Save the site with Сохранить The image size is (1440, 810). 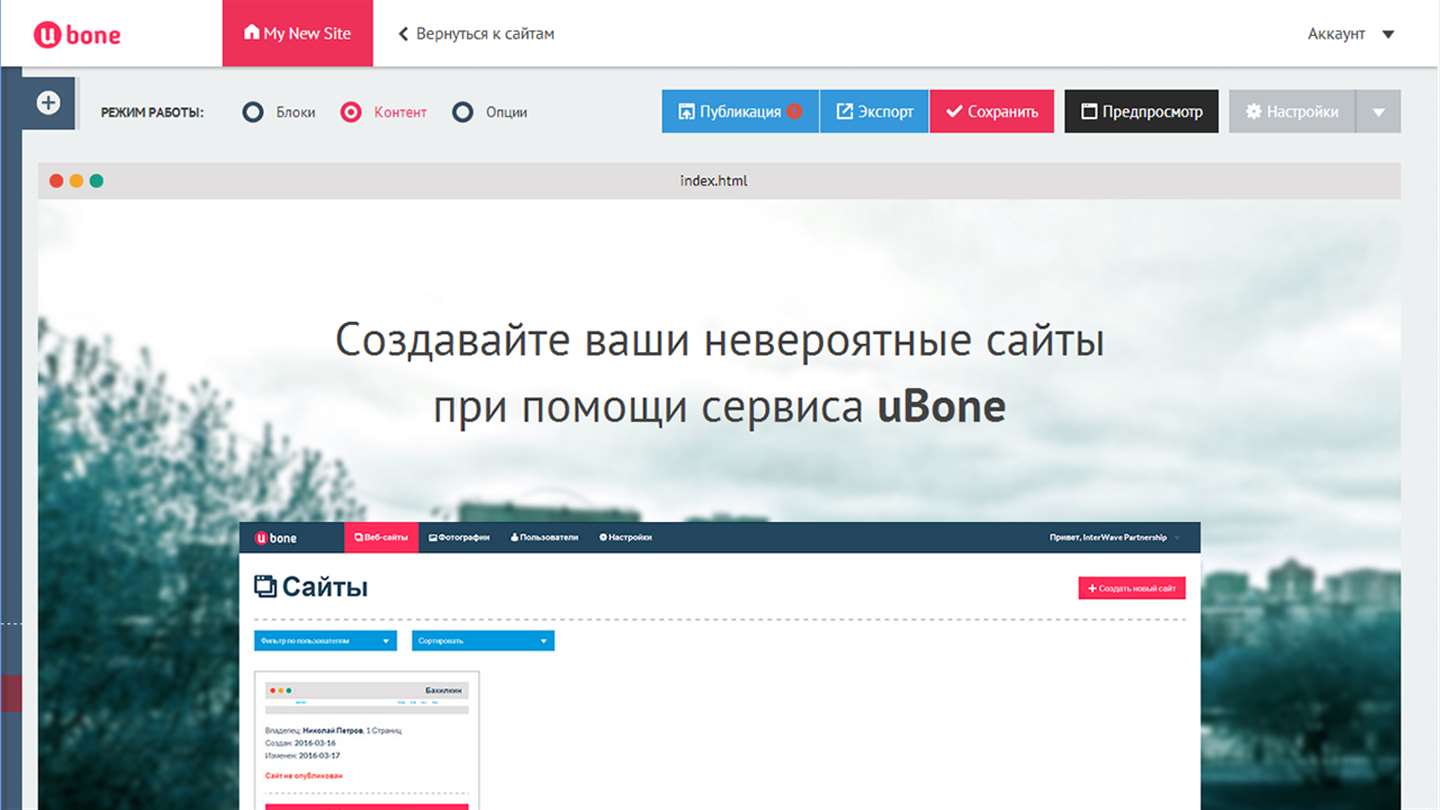pyautogui.click(x=992, y=111)
